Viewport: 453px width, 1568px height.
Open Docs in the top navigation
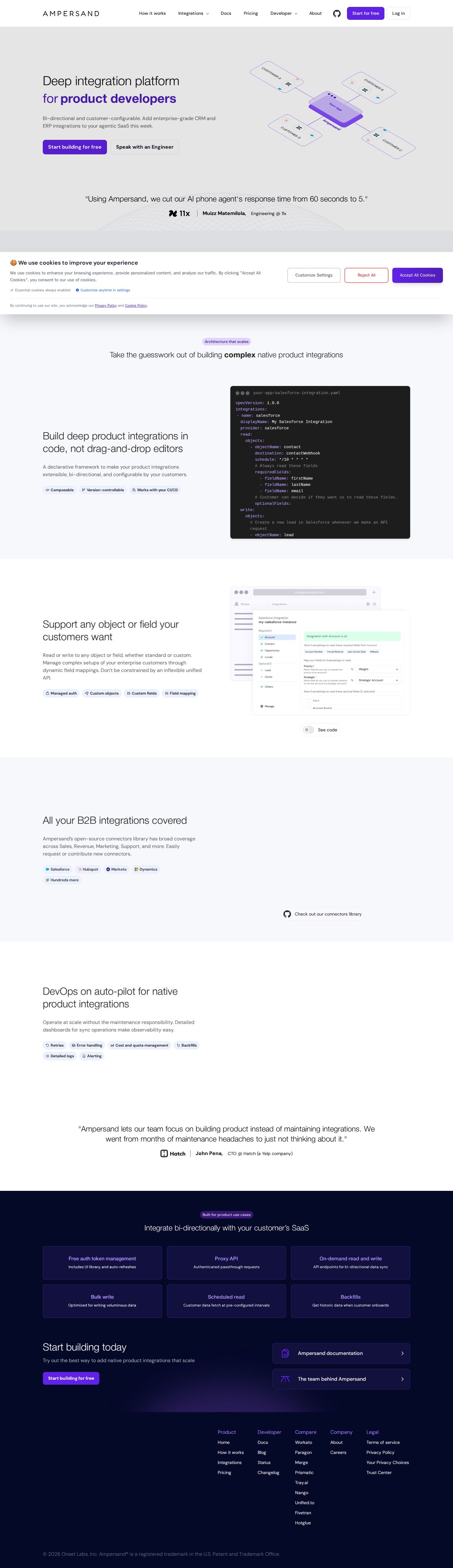tap(226, 14)
